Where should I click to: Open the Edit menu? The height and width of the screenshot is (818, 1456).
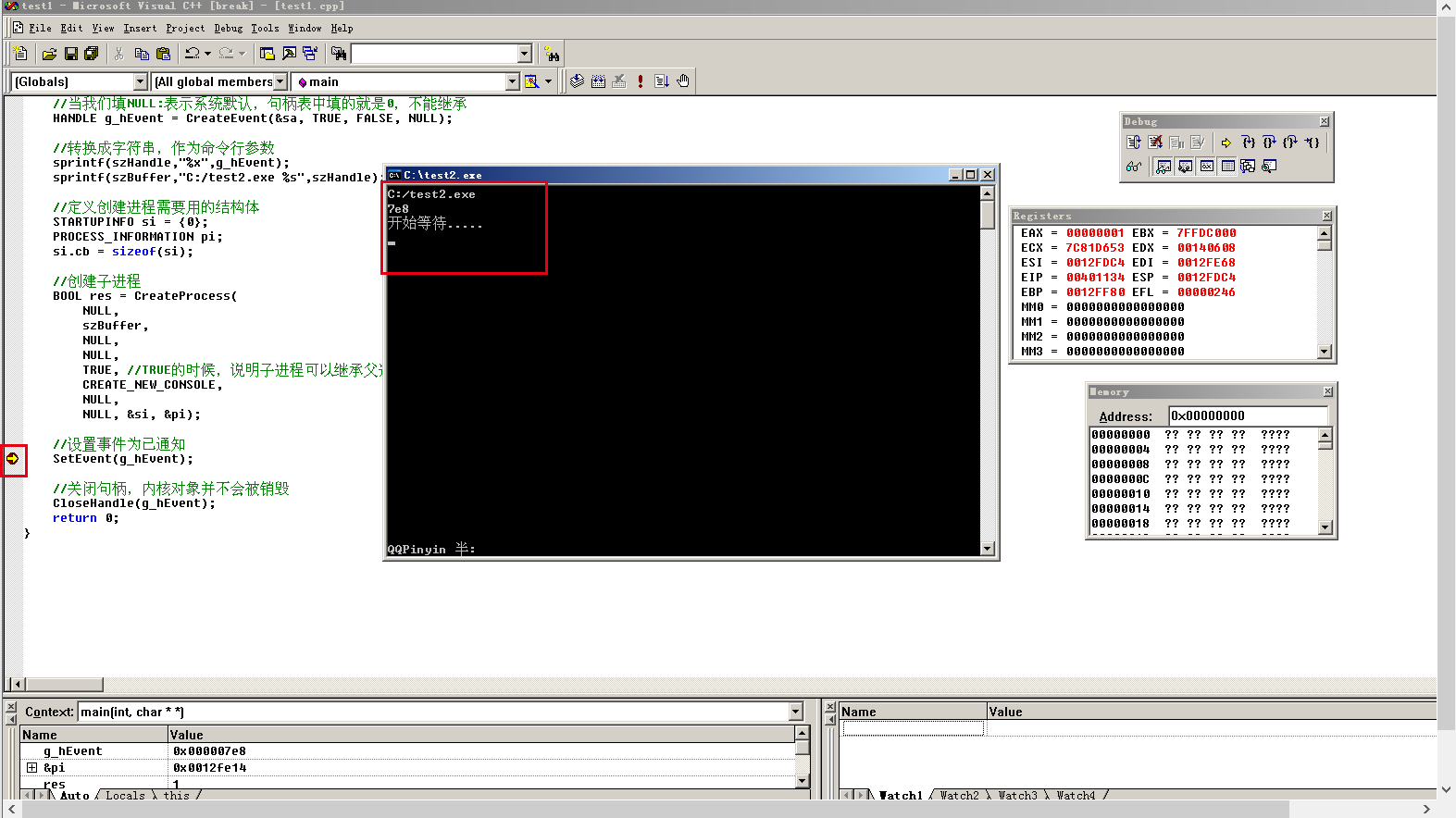pyautogui.click(x=71, y=29)
